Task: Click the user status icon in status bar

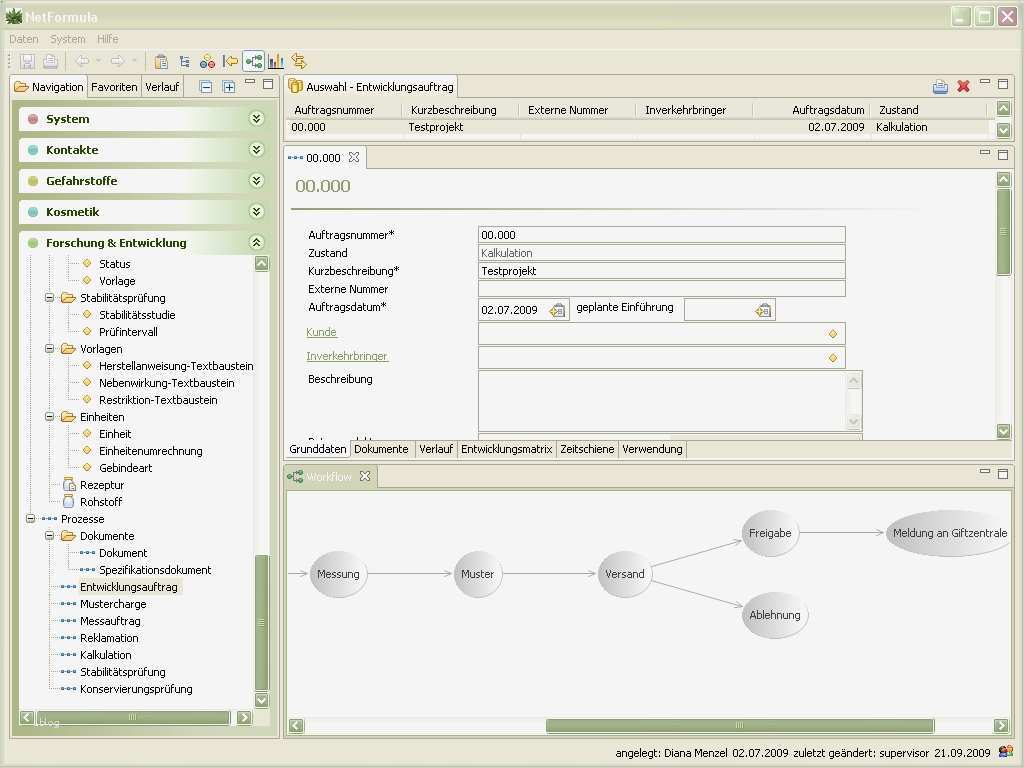Action: pyautogui.click(x=1005, y=752)
